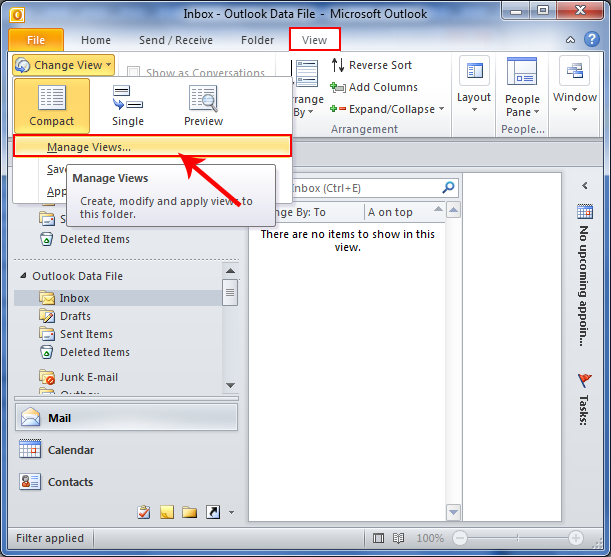Click the calendar icon in To-Do Bar
The image size is (611, 557).
point(585,211)
